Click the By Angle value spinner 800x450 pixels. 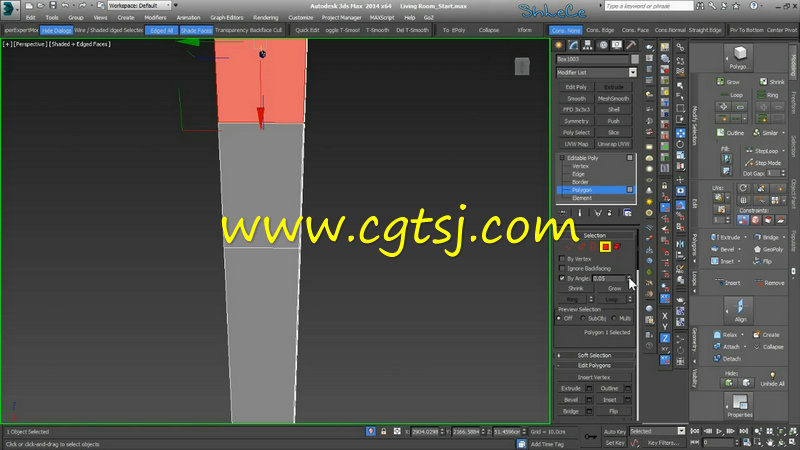(629, 279)
